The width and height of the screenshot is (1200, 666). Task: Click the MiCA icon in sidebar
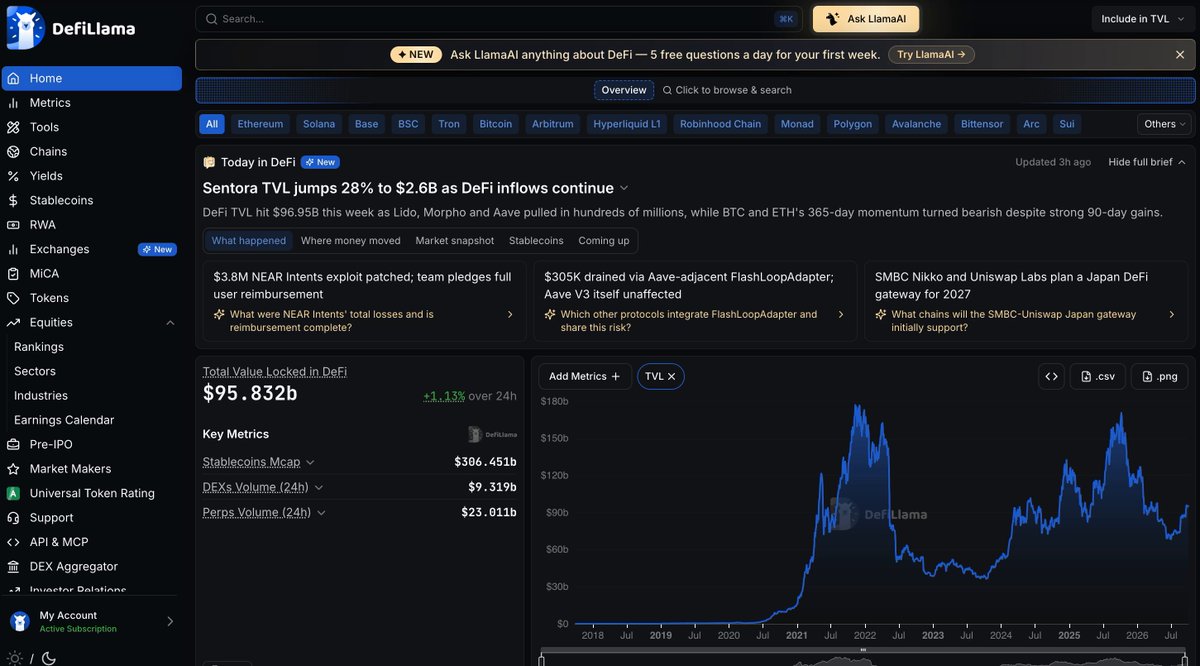(x=13, y=273)
